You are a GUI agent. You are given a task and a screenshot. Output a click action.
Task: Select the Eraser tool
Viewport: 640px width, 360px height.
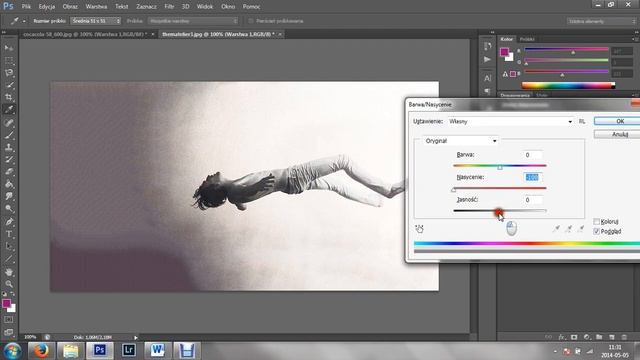click(9, 171)
